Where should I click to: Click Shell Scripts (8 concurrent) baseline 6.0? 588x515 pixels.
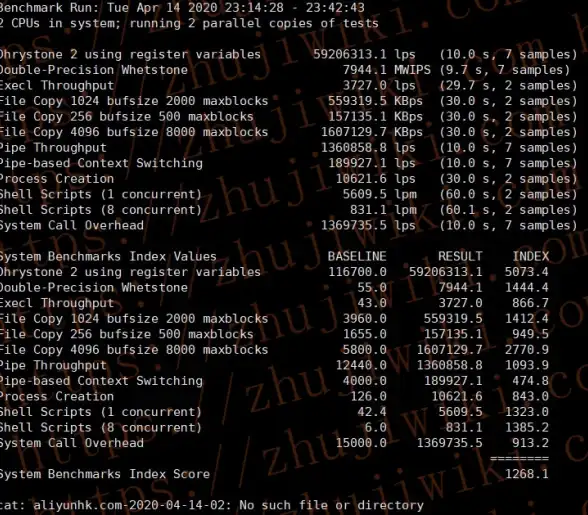coord(375,428)
